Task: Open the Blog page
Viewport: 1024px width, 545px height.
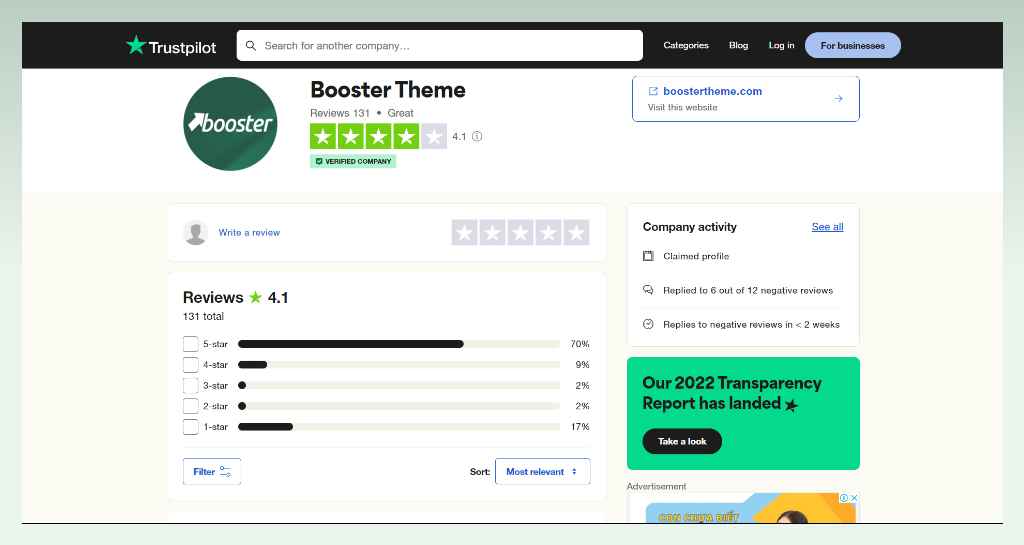Action: click(739, 45)
